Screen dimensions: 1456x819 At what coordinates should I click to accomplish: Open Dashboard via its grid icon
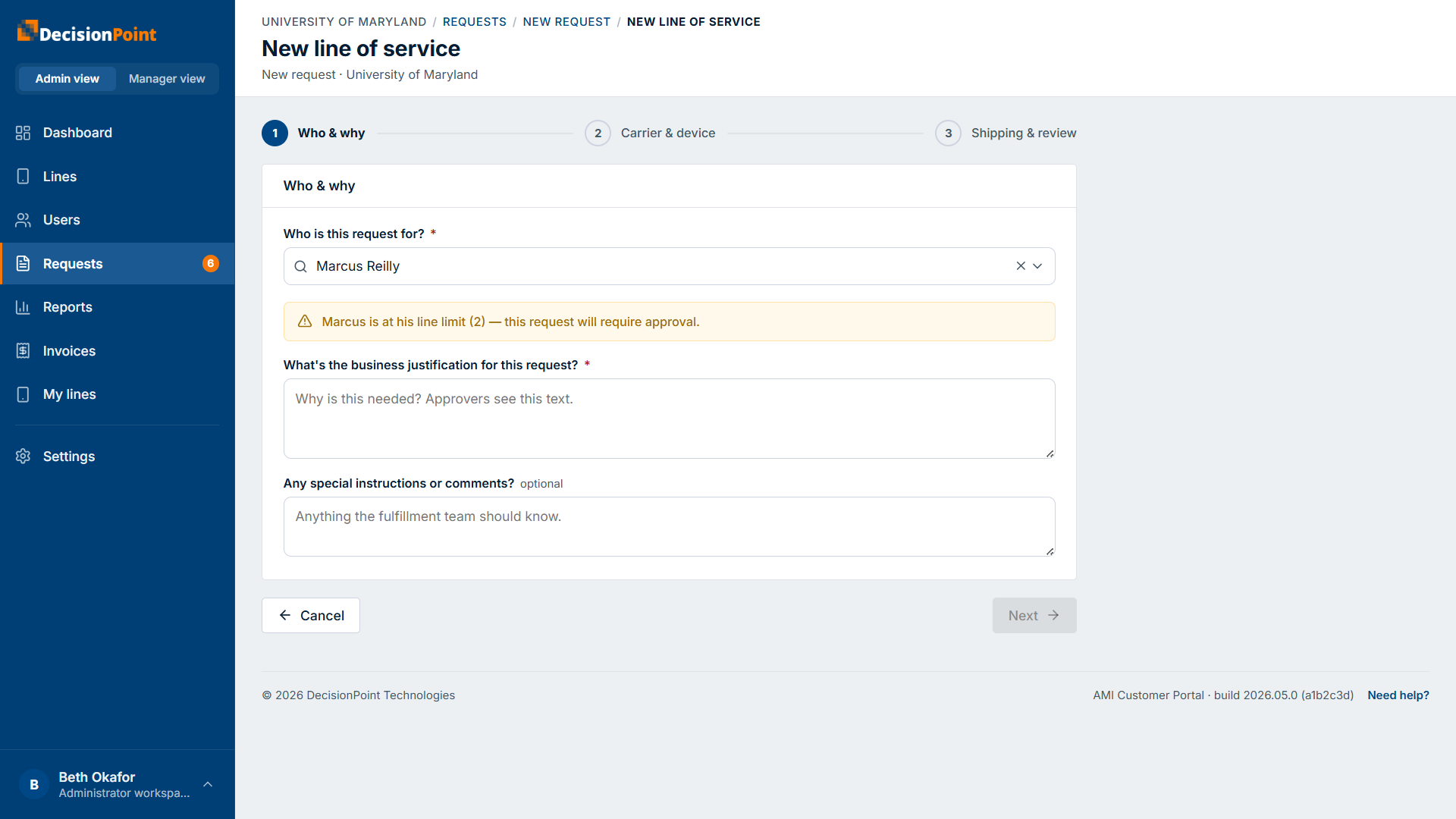(x=23, y=133)
